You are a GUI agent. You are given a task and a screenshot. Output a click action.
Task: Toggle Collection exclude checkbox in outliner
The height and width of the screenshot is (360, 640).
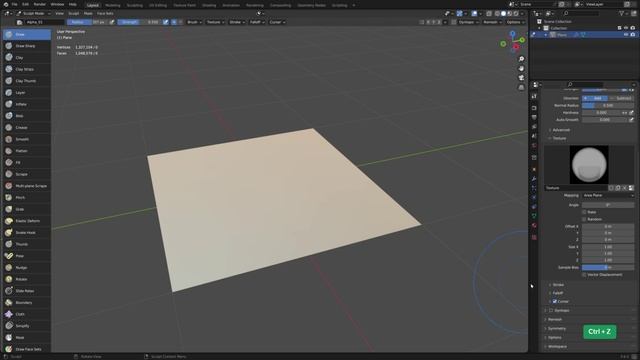click(620, 28)
